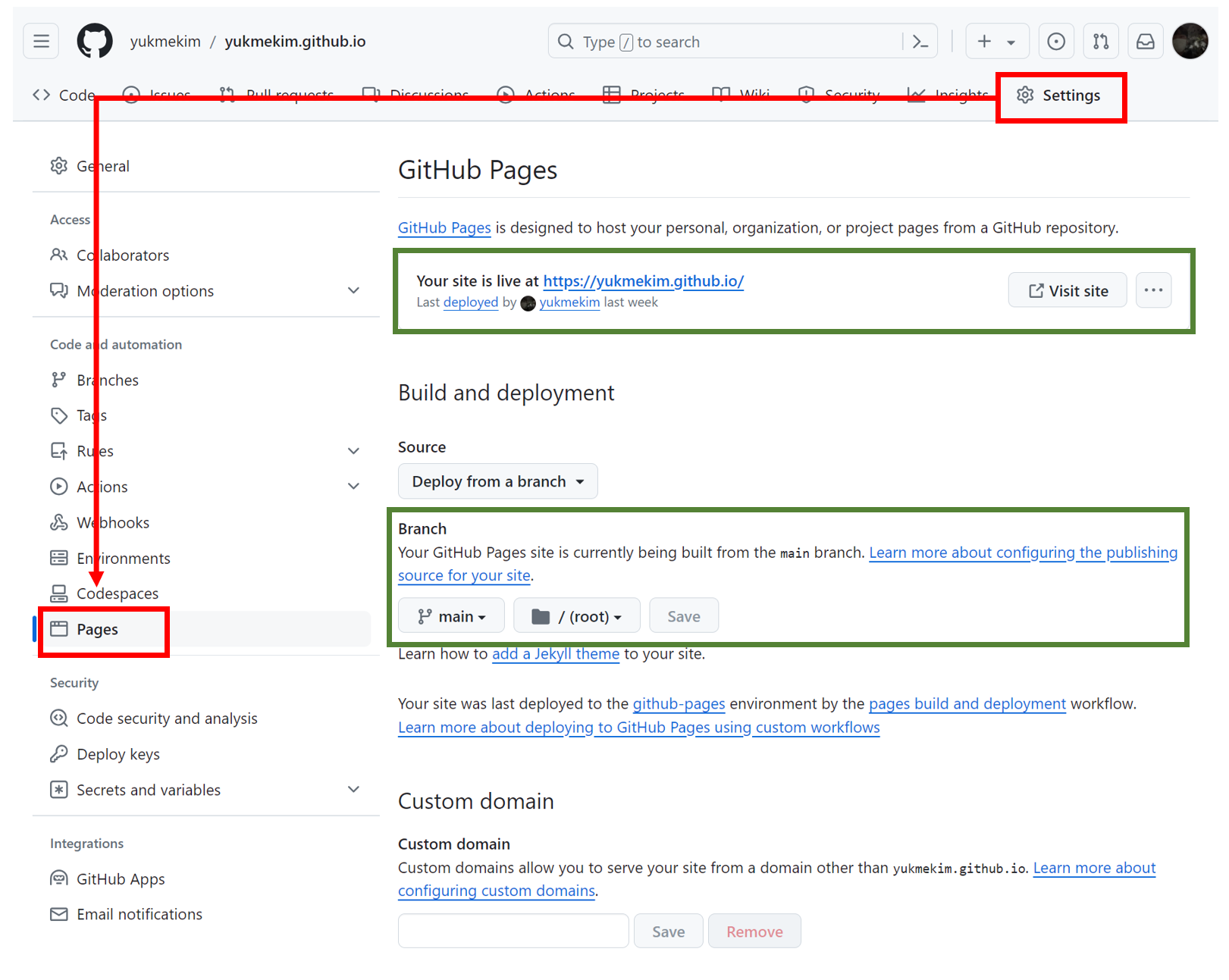
Task: Open the three-dot site options menu
Action: pyautogui.click(x=1153, y=290)
